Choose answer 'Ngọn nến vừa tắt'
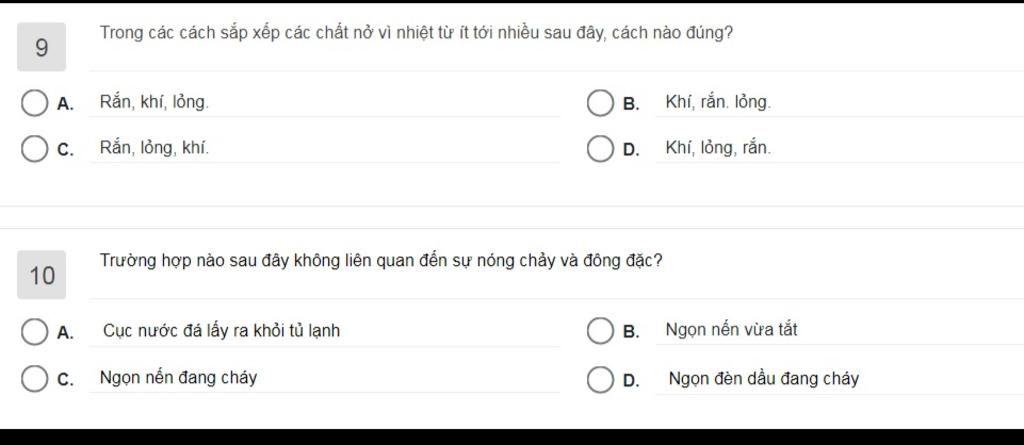1024x445 pixels. pos(731,330)
